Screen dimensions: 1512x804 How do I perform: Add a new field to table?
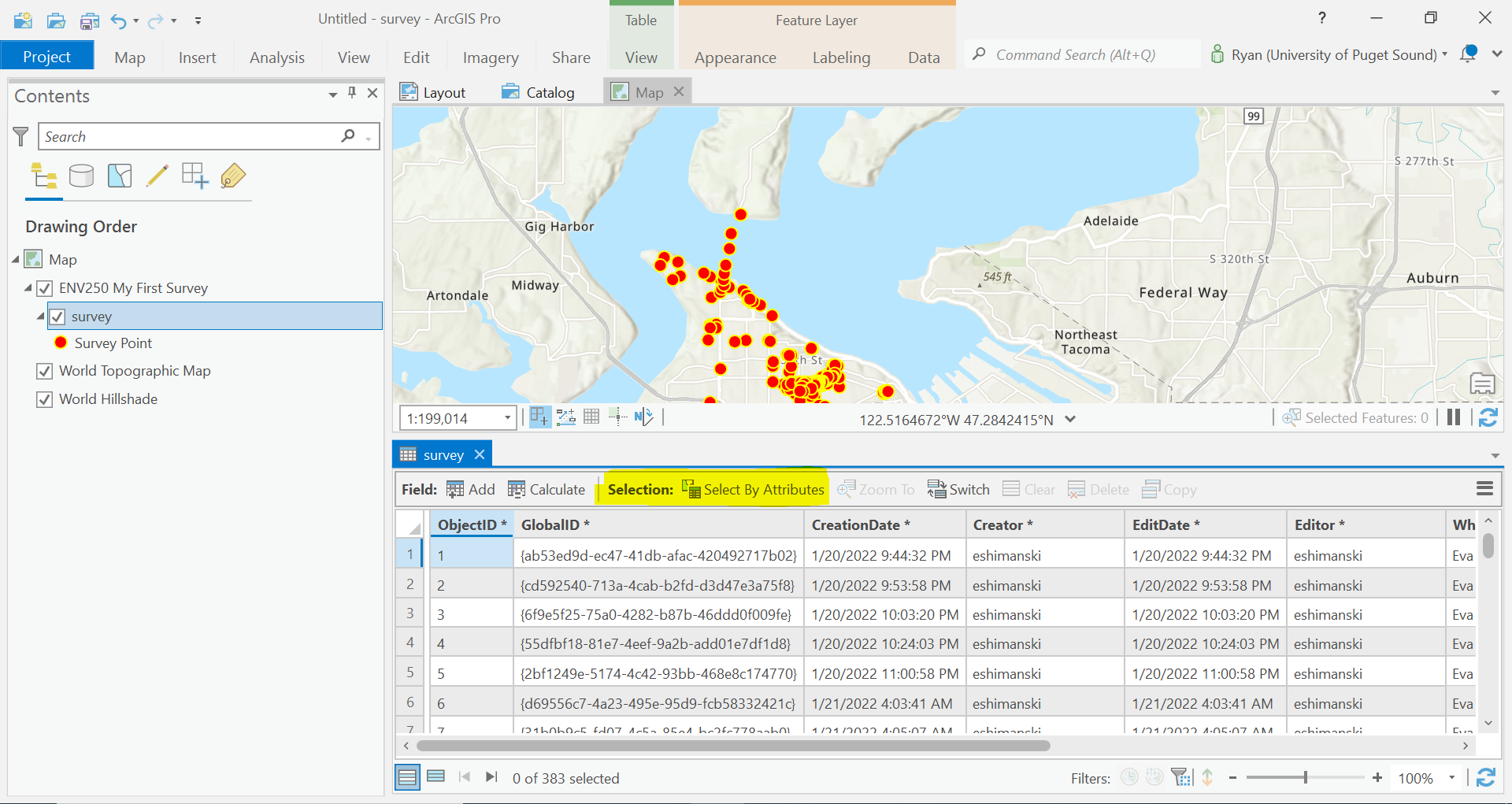[471, 490]
